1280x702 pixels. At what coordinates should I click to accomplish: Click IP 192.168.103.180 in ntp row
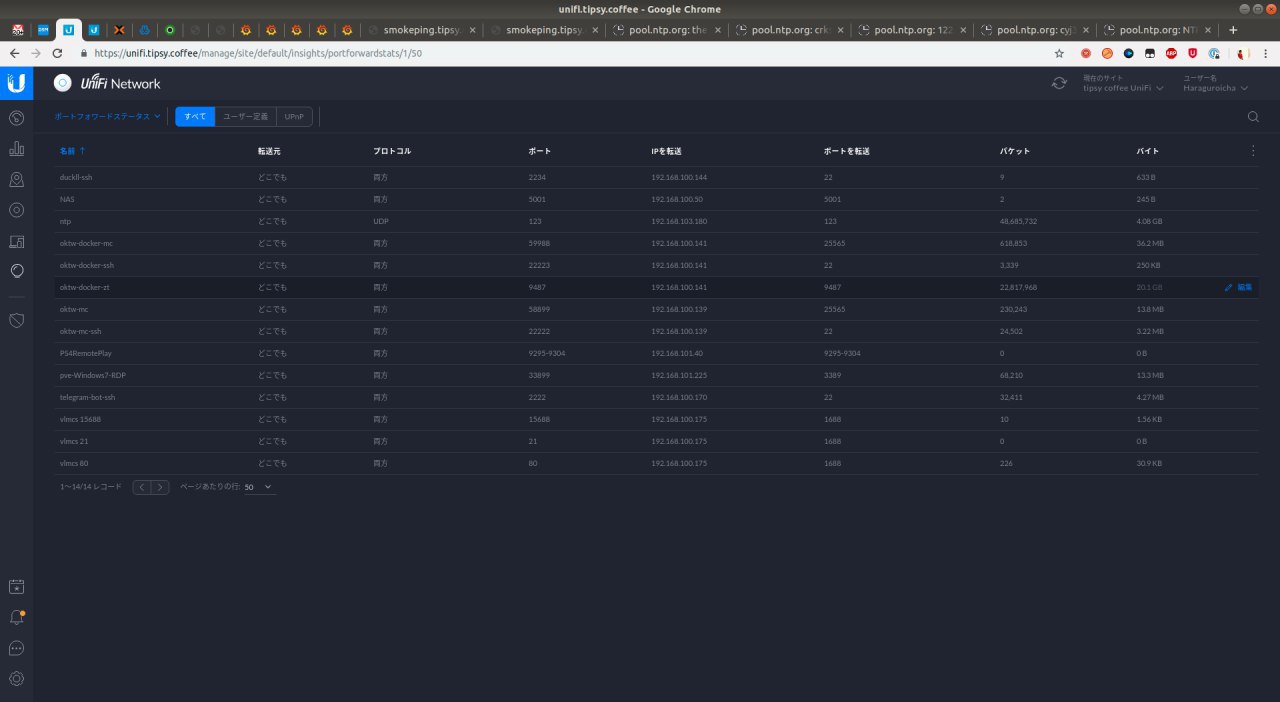tap(679, 221)
